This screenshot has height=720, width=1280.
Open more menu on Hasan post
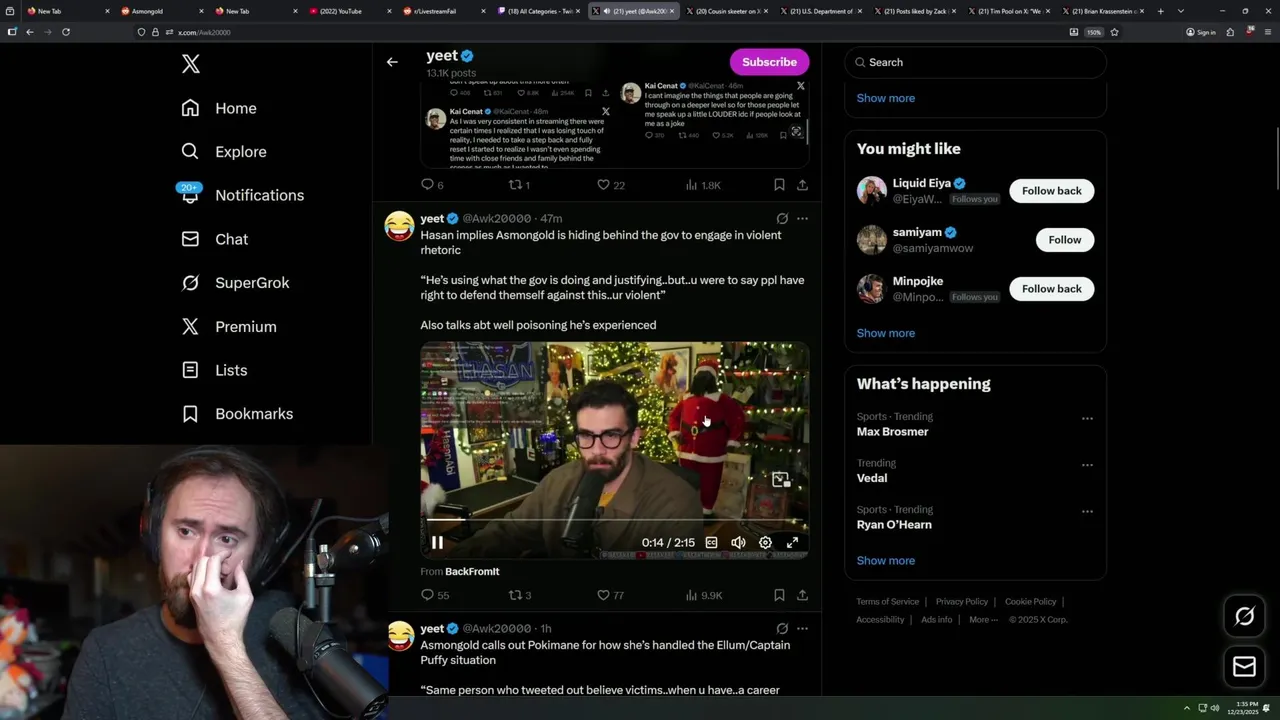802,218
